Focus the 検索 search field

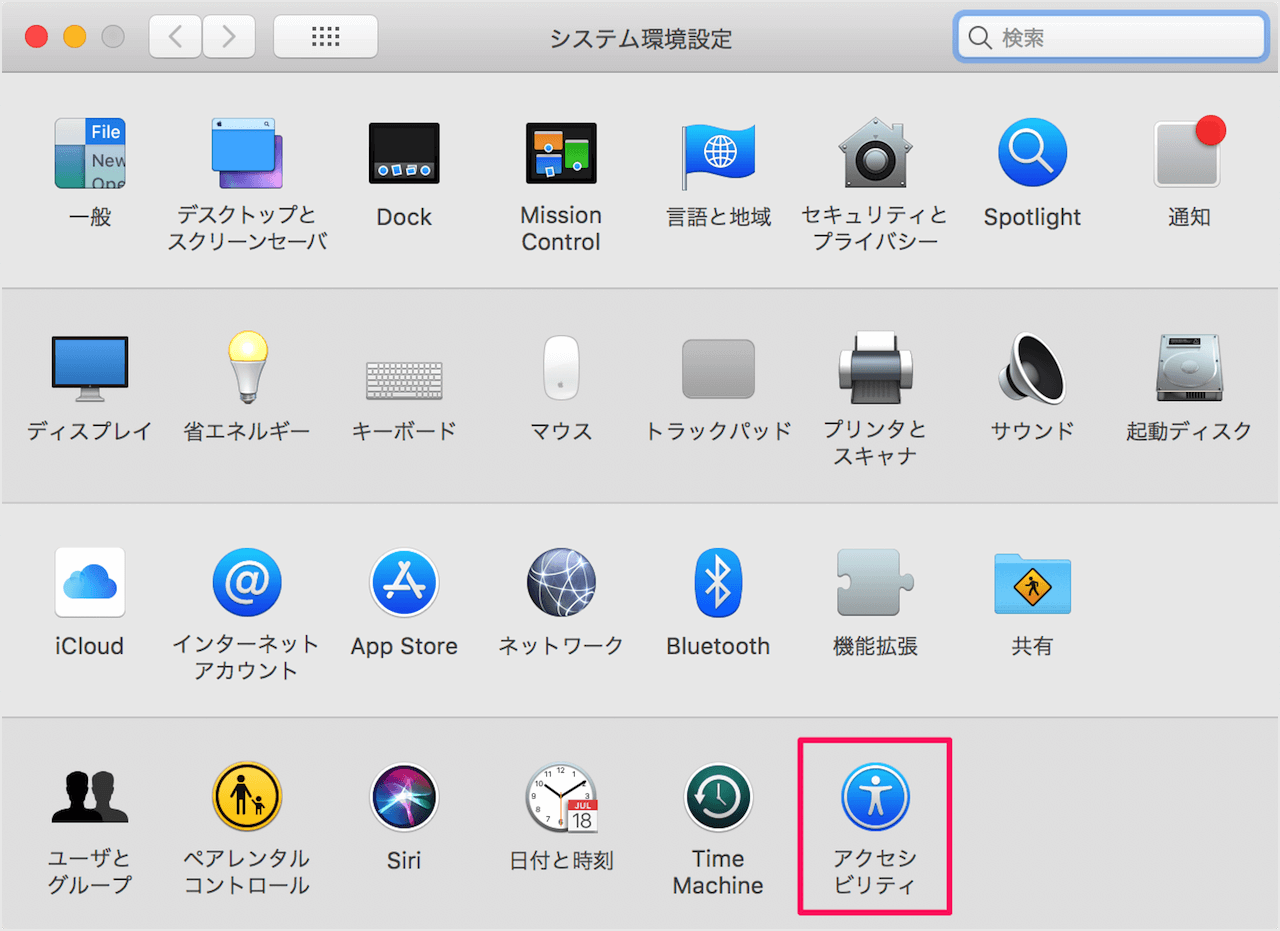[x=1111, y=37]
